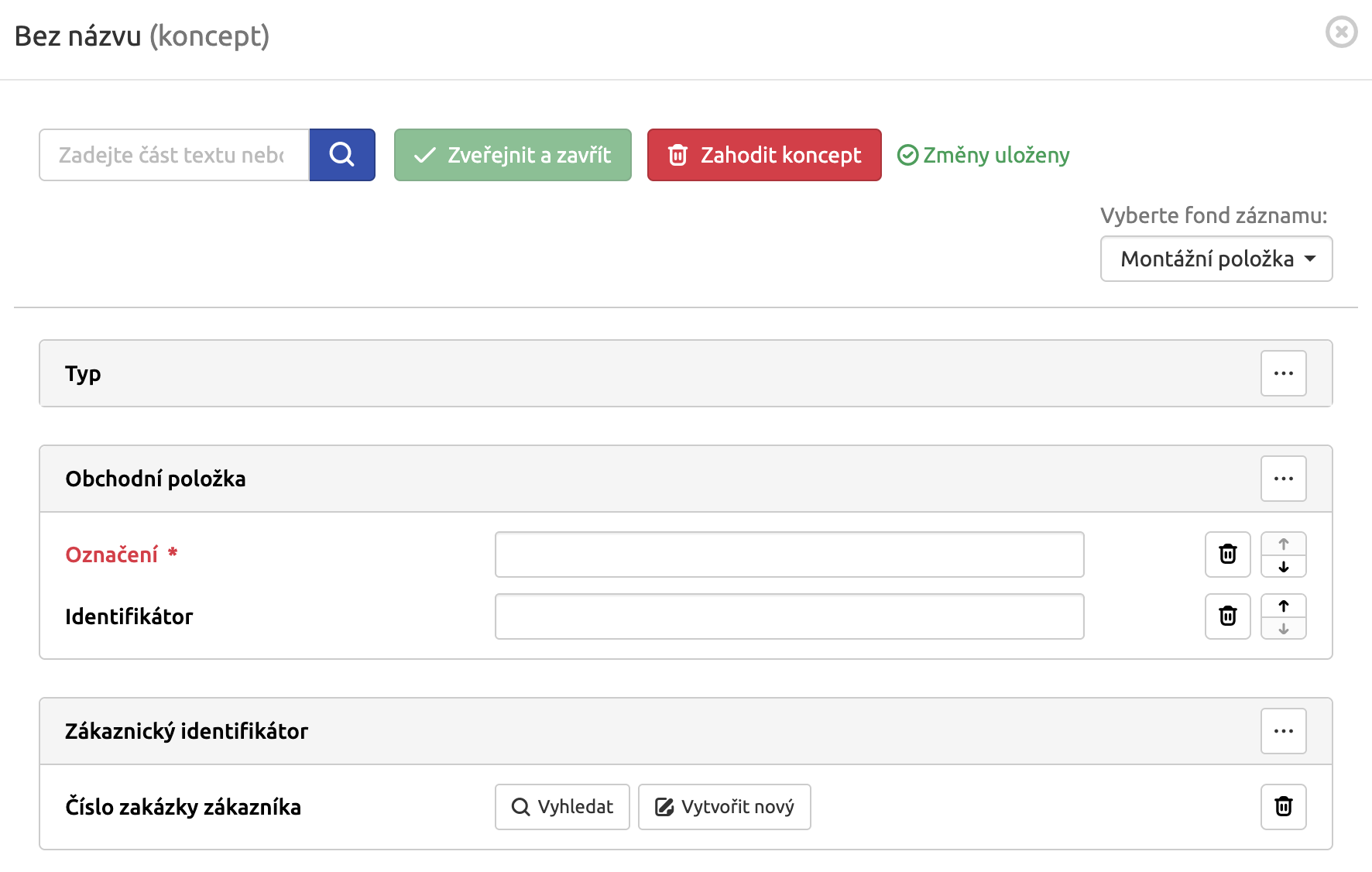Viewport: 1372px width, 872px height.
Task: Click the trash icon inside Zahodit koncept
Action: click(679, 155)
